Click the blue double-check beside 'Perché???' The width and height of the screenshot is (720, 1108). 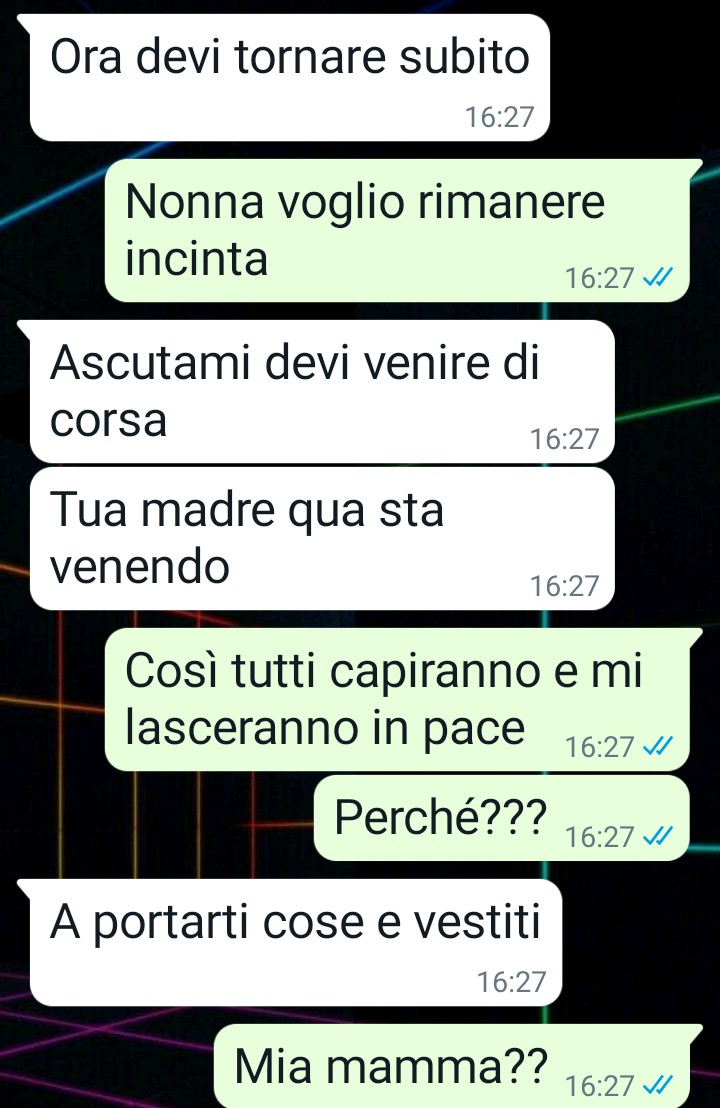[x=657, y=837]
